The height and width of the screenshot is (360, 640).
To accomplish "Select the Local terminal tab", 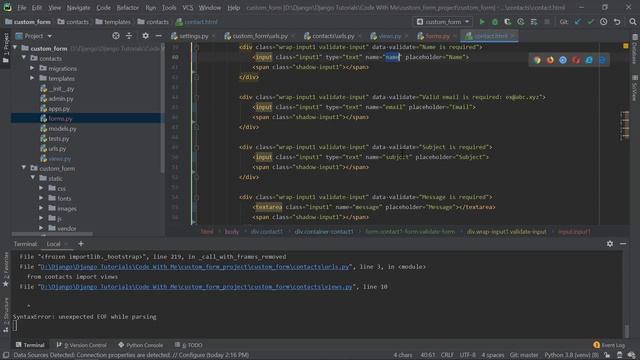I will (x=53, y=244).
